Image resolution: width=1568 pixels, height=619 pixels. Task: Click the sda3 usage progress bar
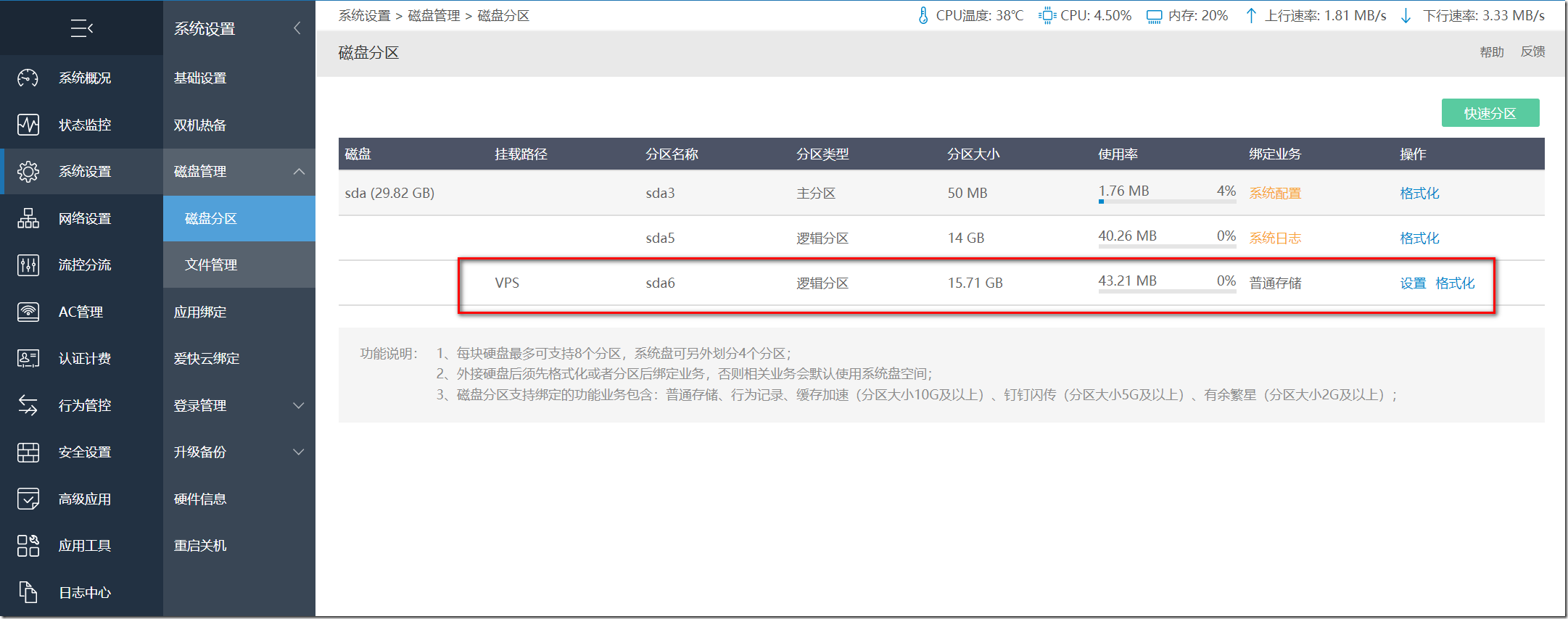[x=1166, y=202]
